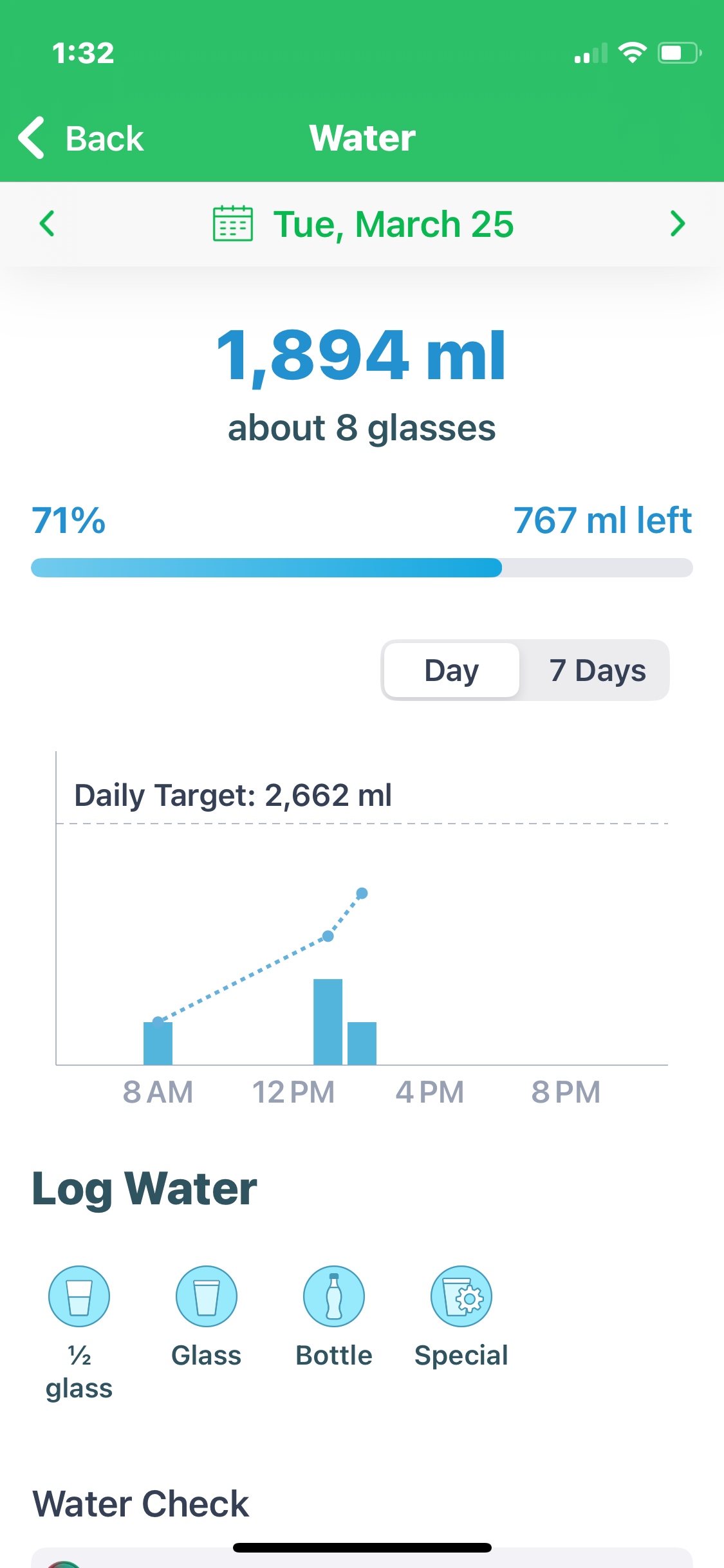Log a Bottle of water

tap(334, 1296)
